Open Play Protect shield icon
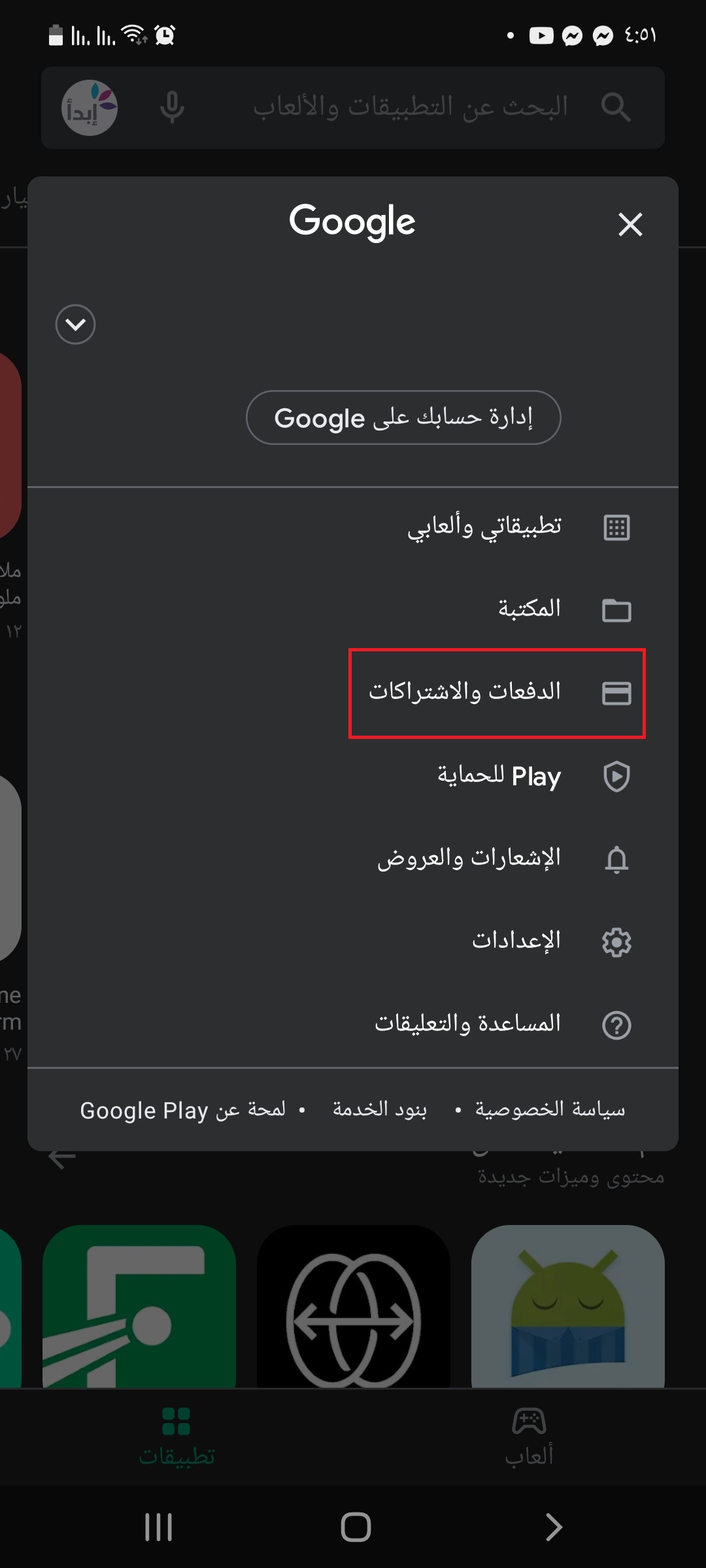 [616, 776]
